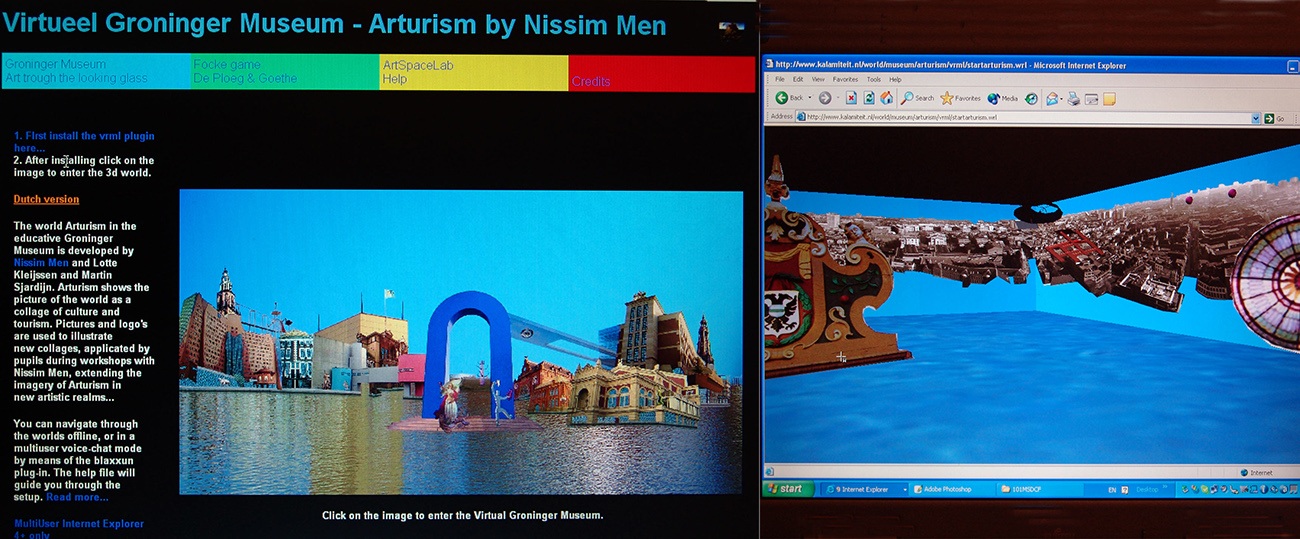The image size is (1300, 539).
Task: Open the Dutch version link
Action: (x=46, y=199)
